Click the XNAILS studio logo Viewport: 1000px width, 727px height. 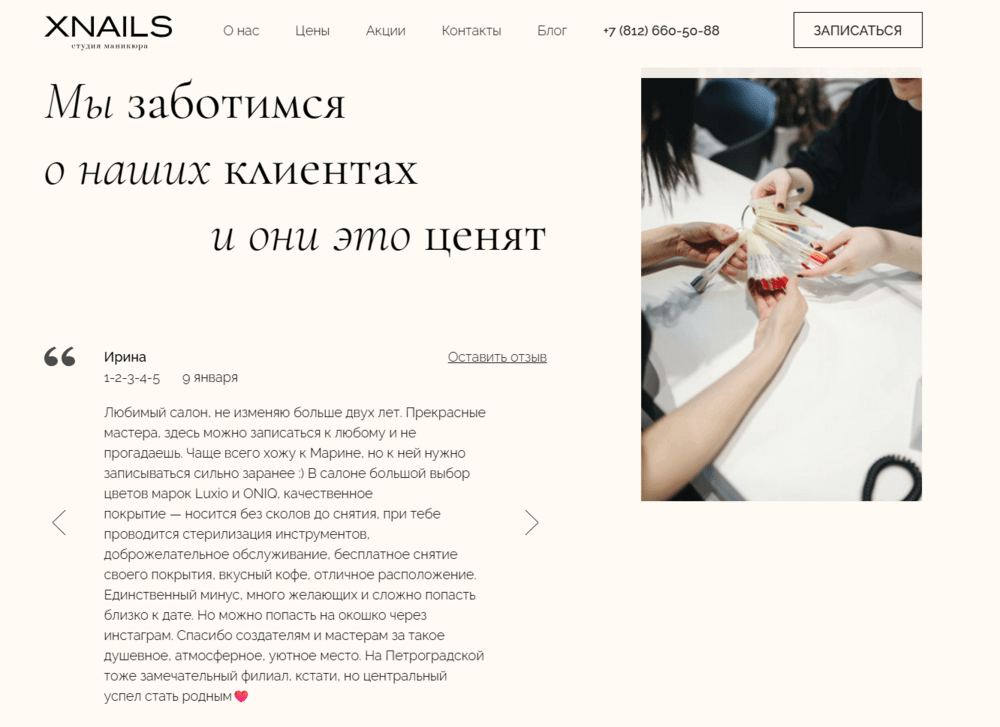click(x=108, y=32)
